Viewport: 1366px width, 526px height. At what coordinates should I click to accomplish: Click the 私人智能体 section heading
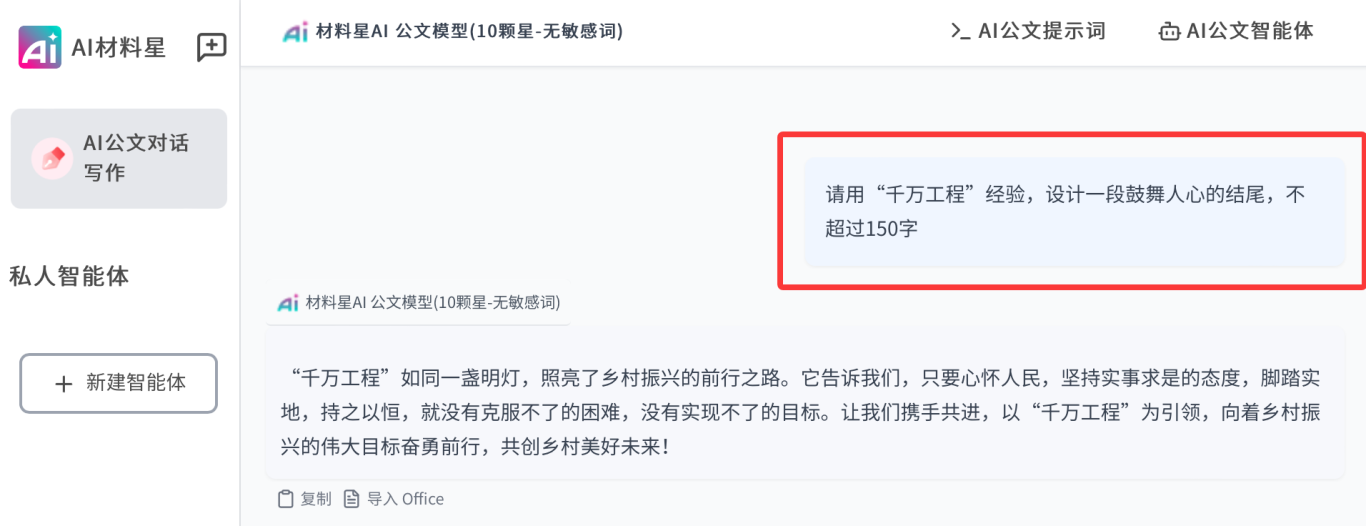[69, 276]
